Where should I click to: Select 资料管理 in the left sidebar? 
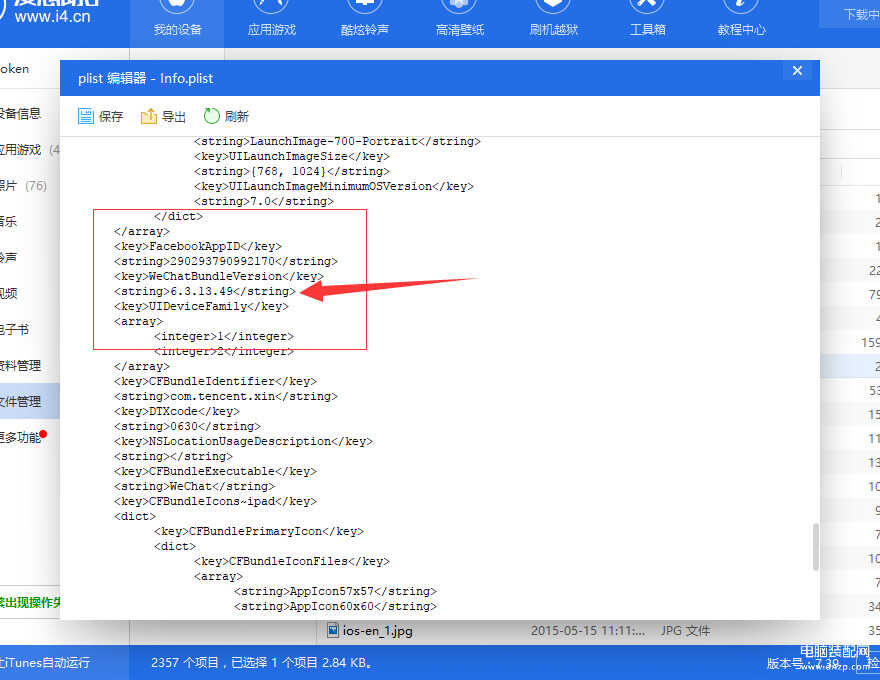(20, 365)
